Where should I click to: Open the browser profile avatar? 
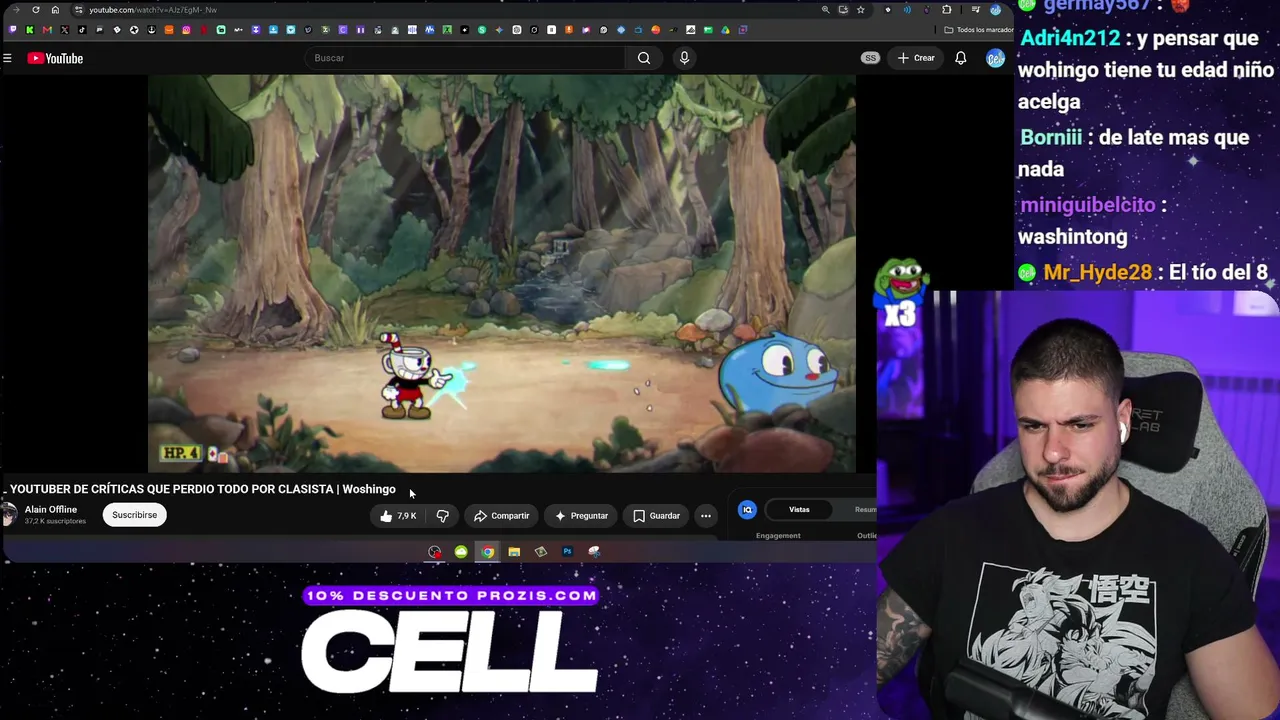click(x=995, y=10)
